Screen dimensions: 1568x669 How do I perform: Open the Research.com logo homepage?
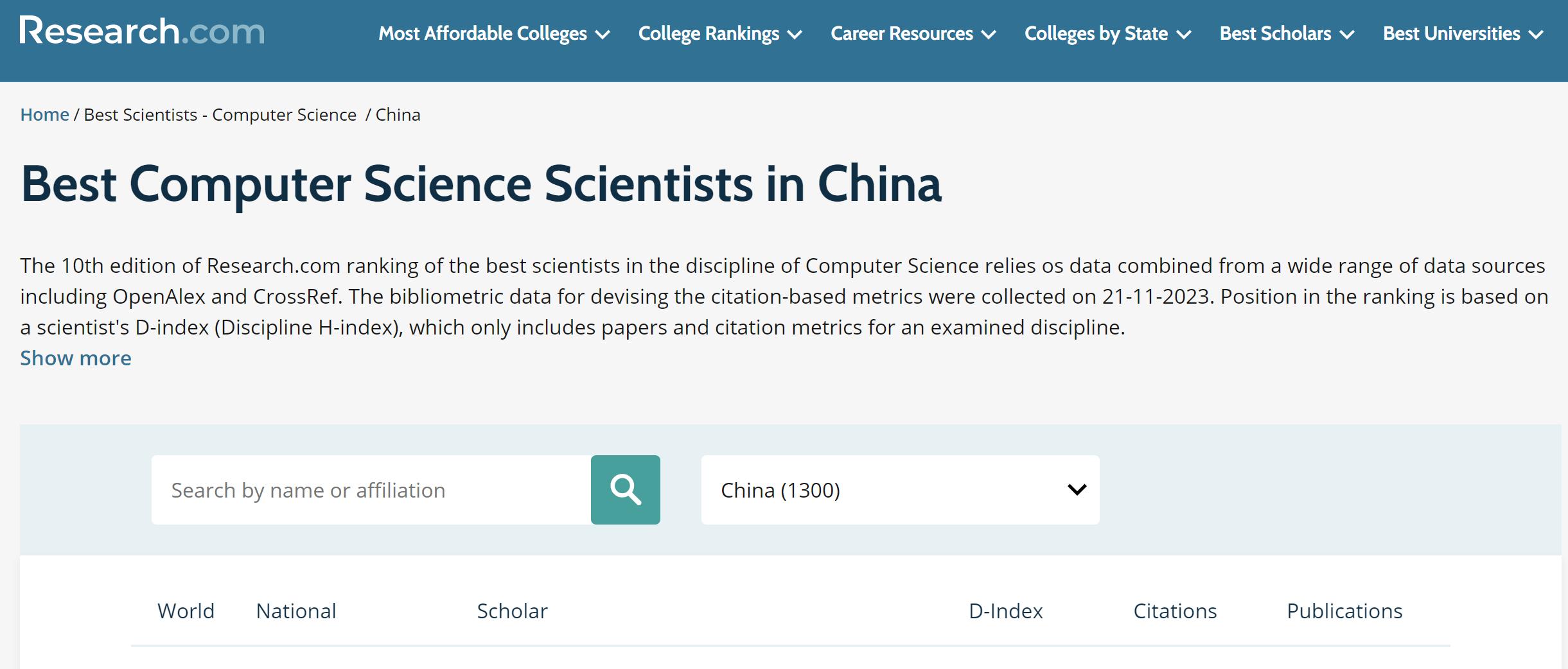[x=142, y=31]
